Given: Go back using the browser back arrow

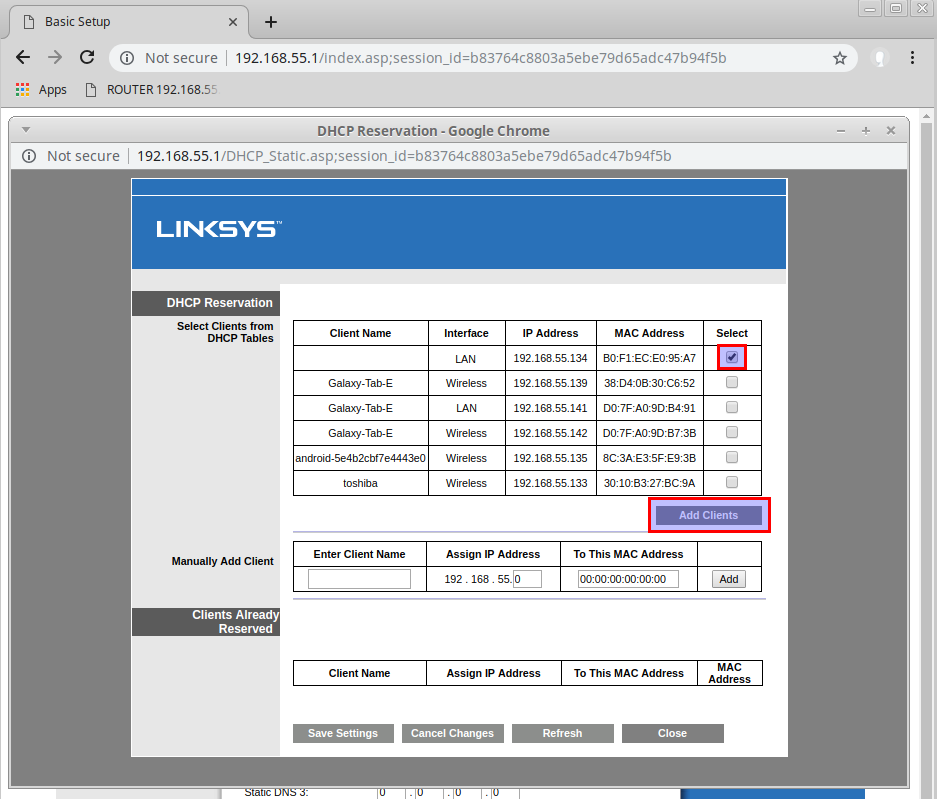Looking at the screenshot, I should point(23,57).
